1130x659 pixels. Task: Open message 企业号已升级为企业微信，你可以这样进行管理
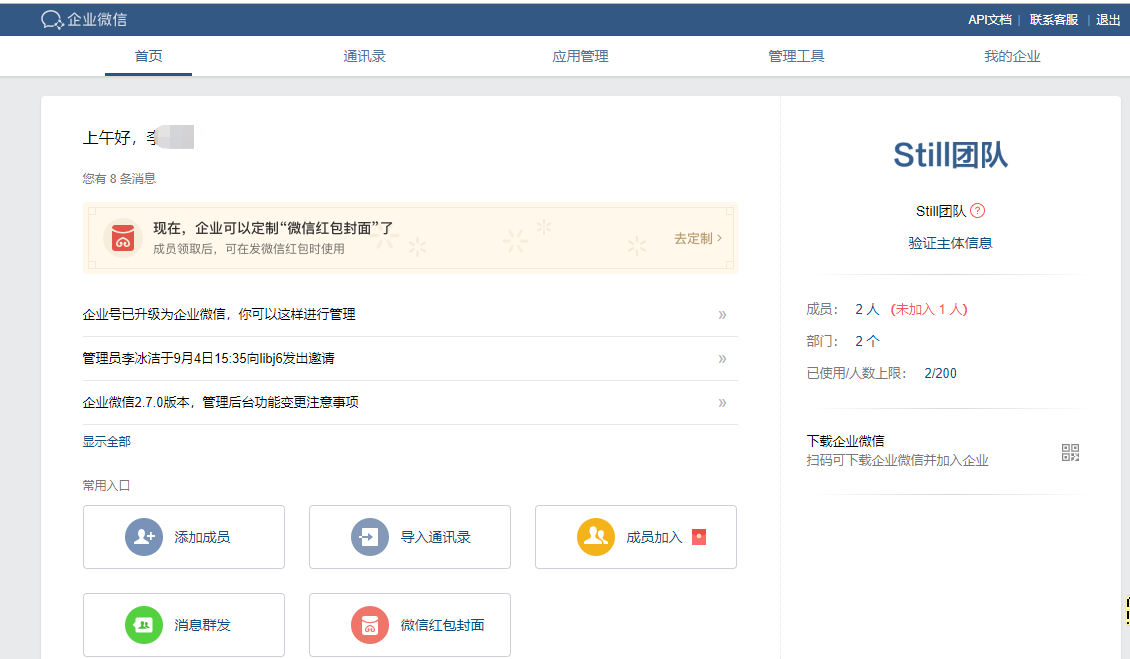pos(219,314)
